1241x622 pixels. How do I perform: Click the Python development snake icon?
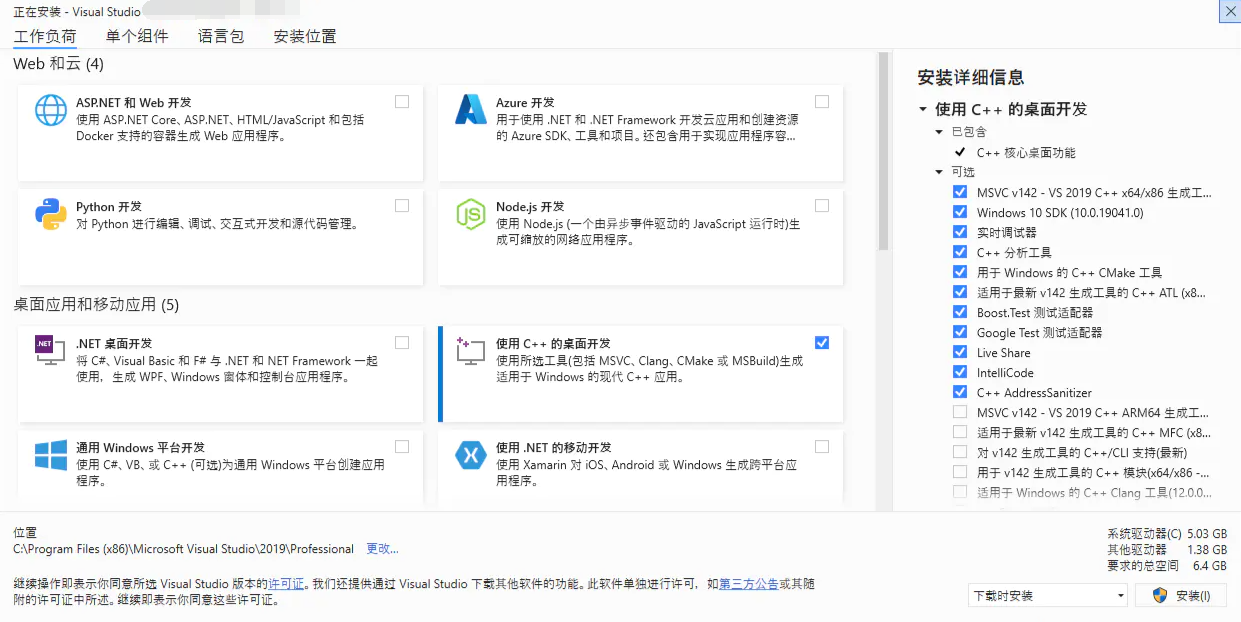click(x=51, y=214)
